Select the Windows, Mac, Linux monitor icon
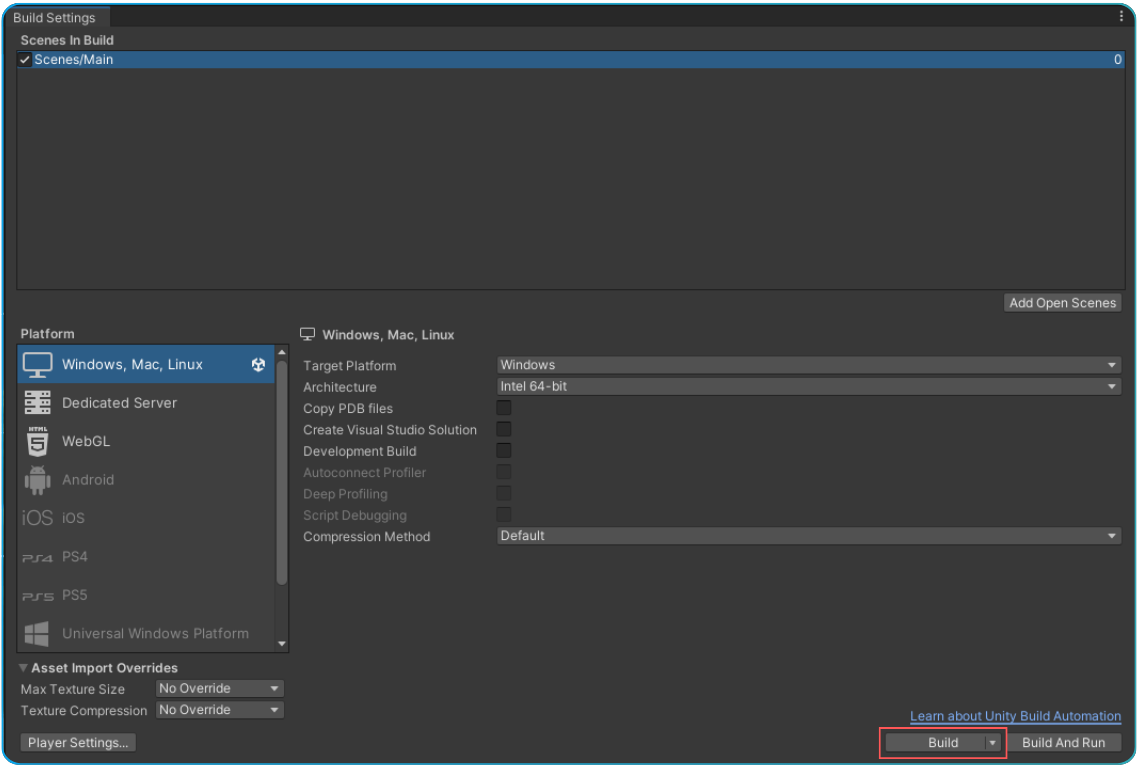The height and width of the screenshot is (768, 1140). pos(38,365)
